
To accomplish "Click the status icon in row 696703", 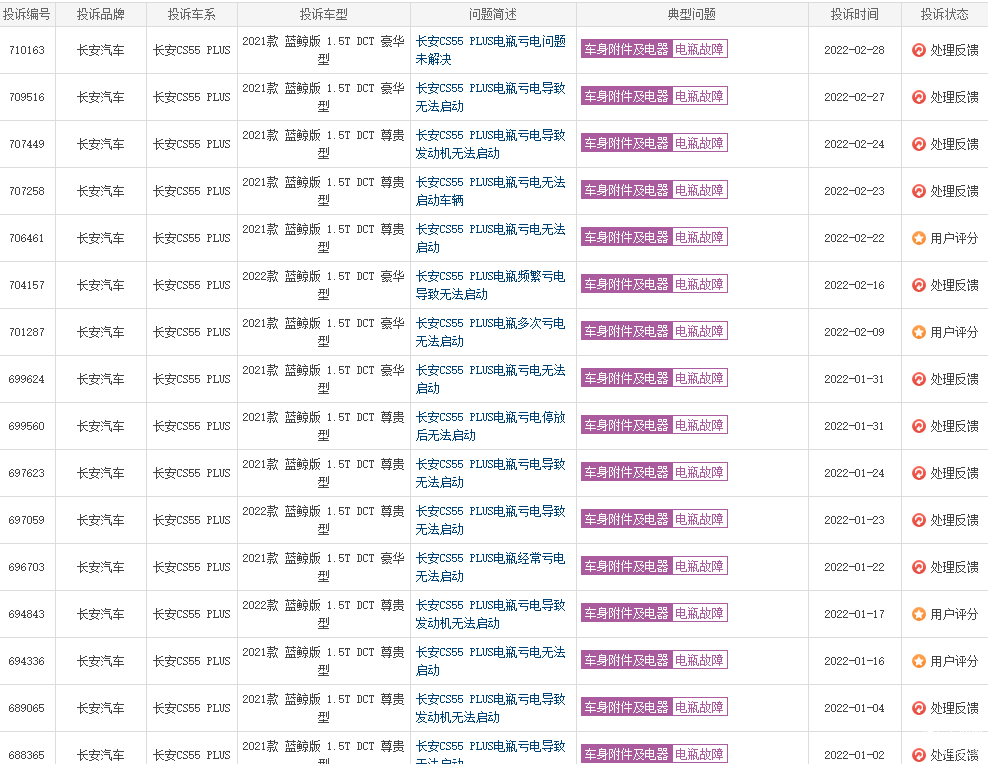I will (919, 567).
